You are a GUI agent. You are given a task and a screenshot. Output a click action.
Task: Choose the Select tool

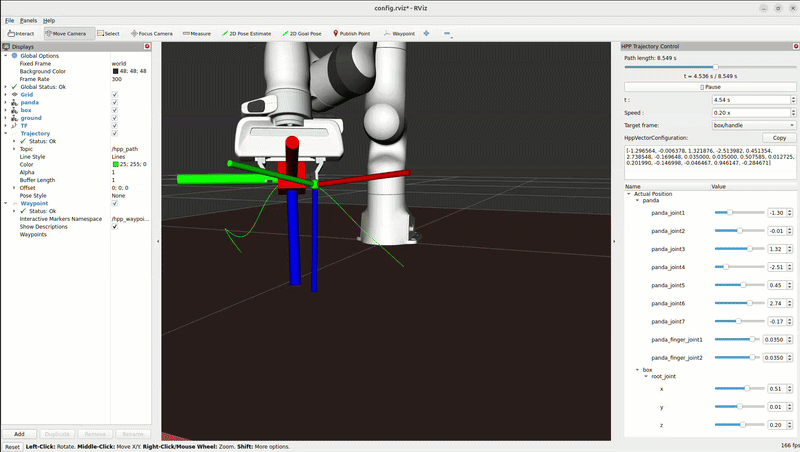click(x=108, y=34)
